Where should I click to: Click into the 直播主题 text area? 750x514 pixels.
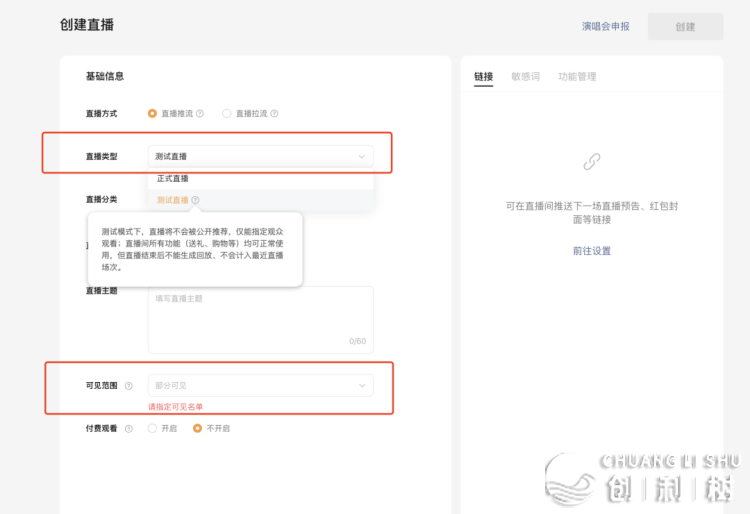coord(260,319)
